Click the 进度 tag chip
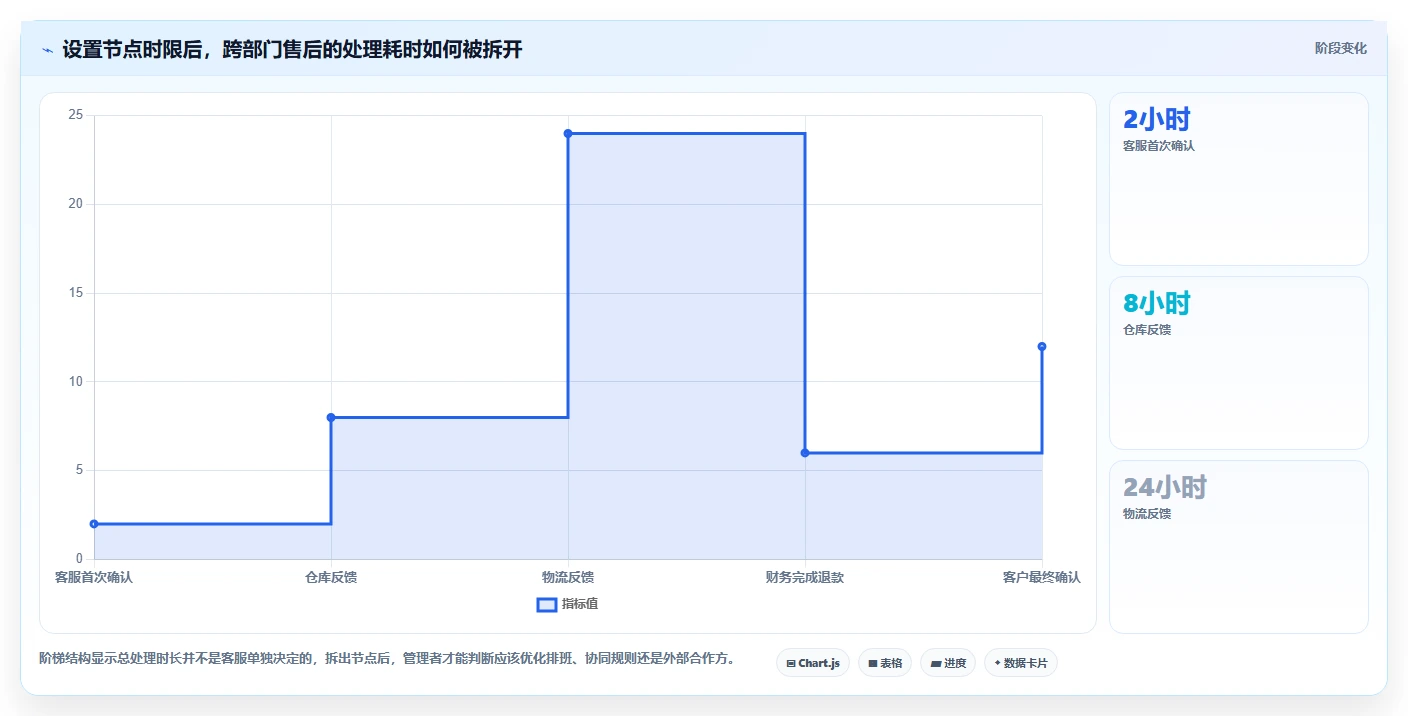This screenshot has width=1408, height=716. [x=948, y=663]
